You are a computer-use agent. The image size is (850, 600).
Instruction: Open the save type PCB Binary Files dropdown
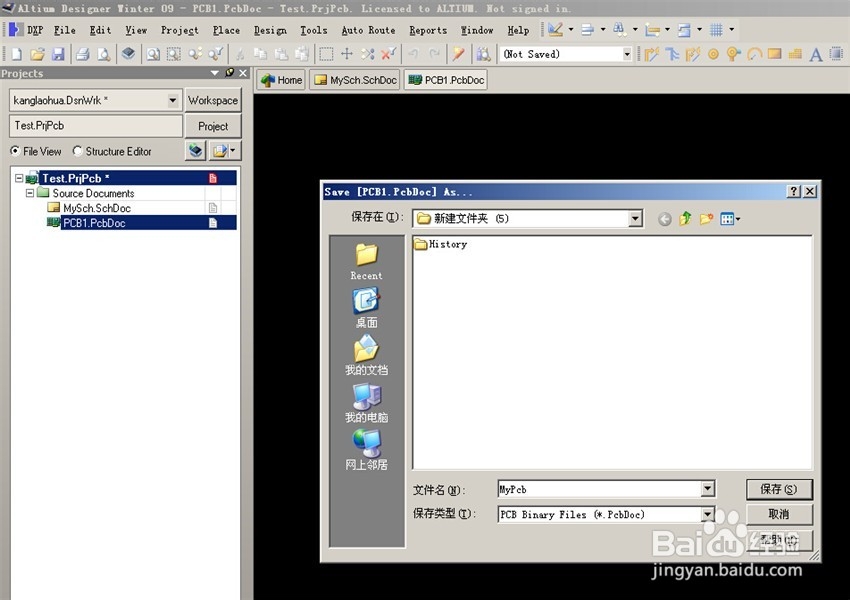(707, 514)
